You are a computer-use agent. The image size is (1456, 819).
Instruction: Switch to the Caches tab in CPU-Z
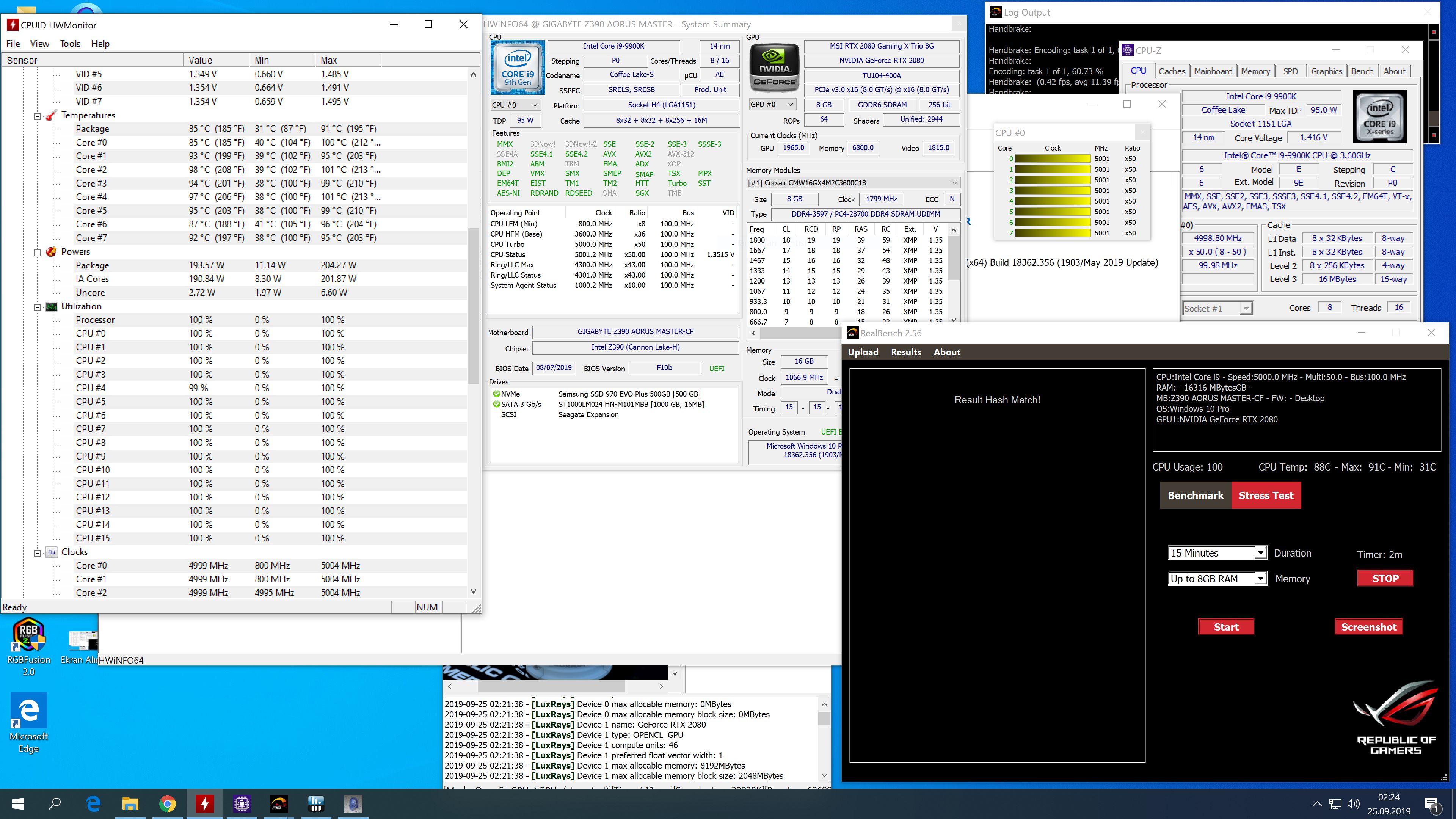(1172, 71)
